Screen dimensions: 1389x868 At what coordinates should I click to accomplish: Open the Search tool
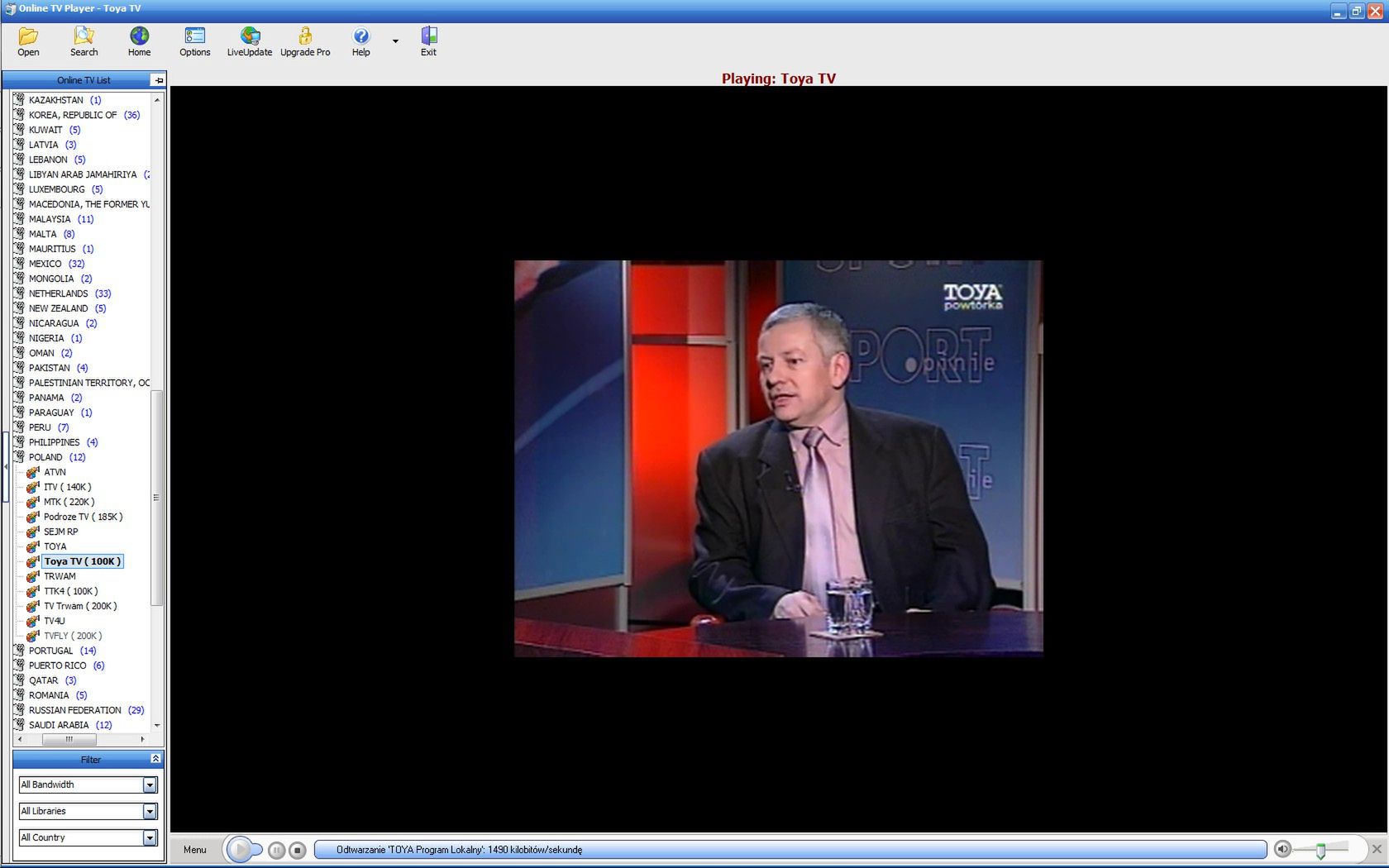[x=84, y=41]
